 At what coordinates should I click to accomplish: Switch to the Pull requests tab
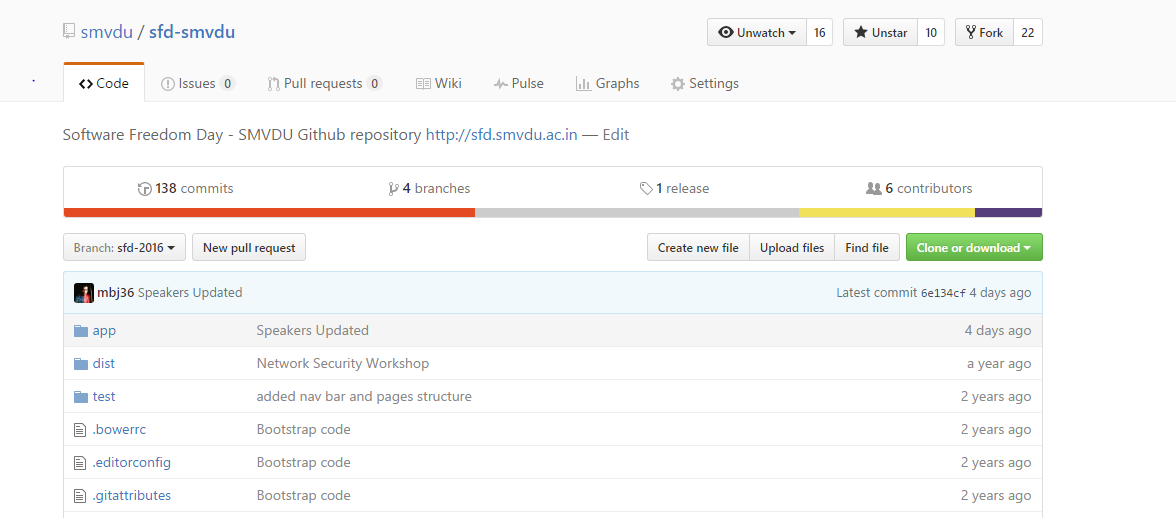click(x=325, y=84)
